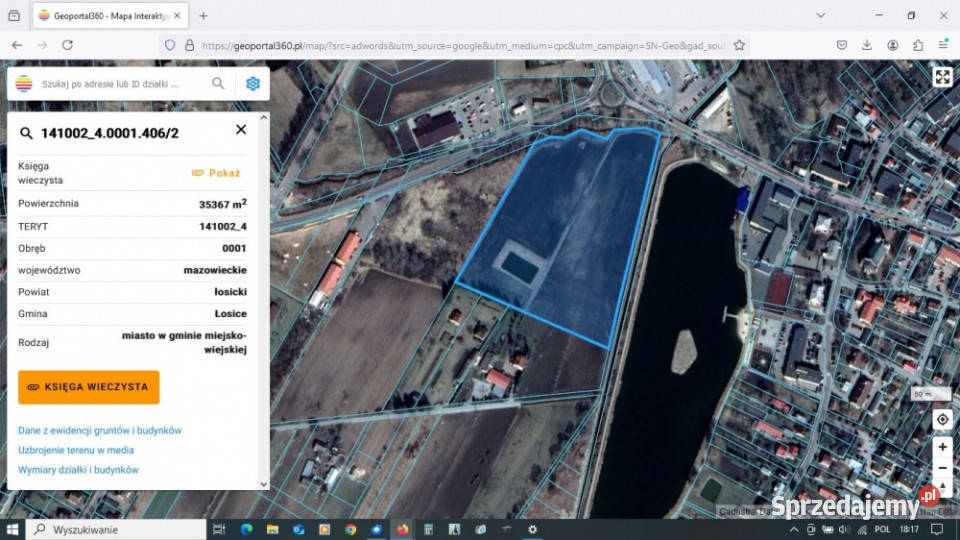
Task: Click the site padlock icon
Action: click(x=189, y=45)
